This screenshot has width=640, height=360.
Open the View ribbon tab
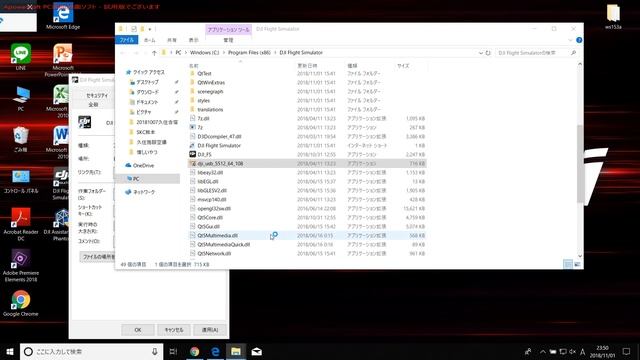point(193,40)
